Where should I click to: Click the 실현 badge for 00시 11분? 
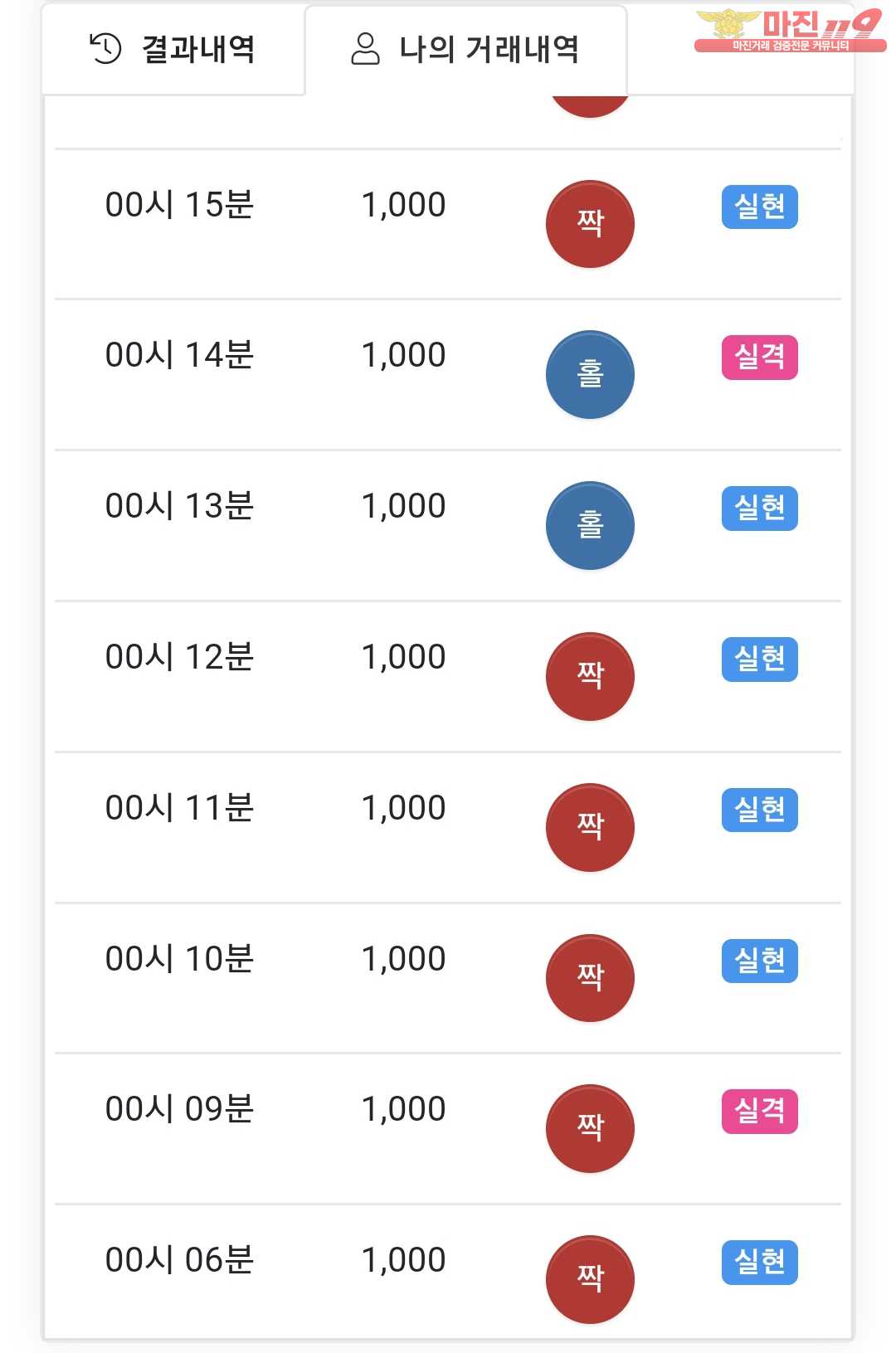[x=759, y=810]
